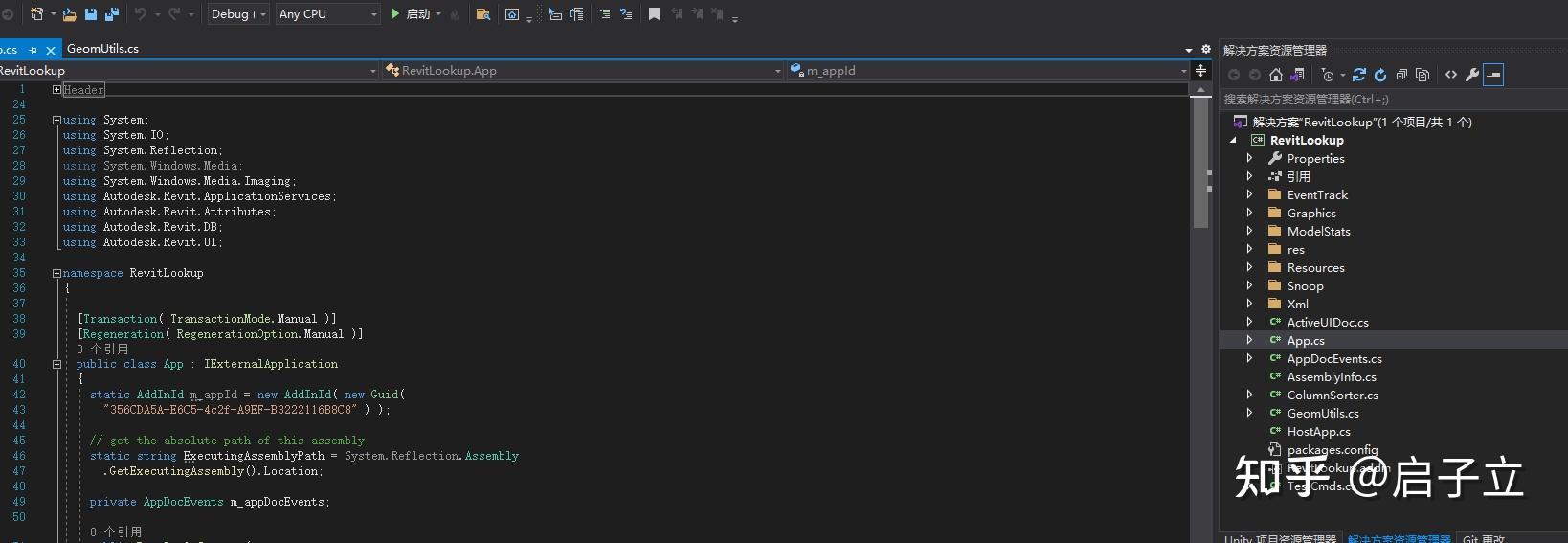This screenshot has width=1568, height=543.
Task: Click editor tab settings gear icon
Action: [1205, 49]
